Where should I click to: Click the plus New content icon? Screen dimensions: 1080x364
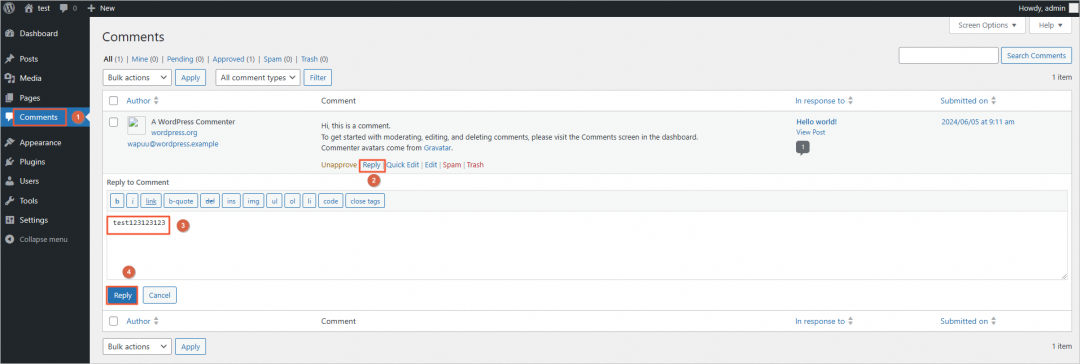pyautogui.click(x=91, y=8)
